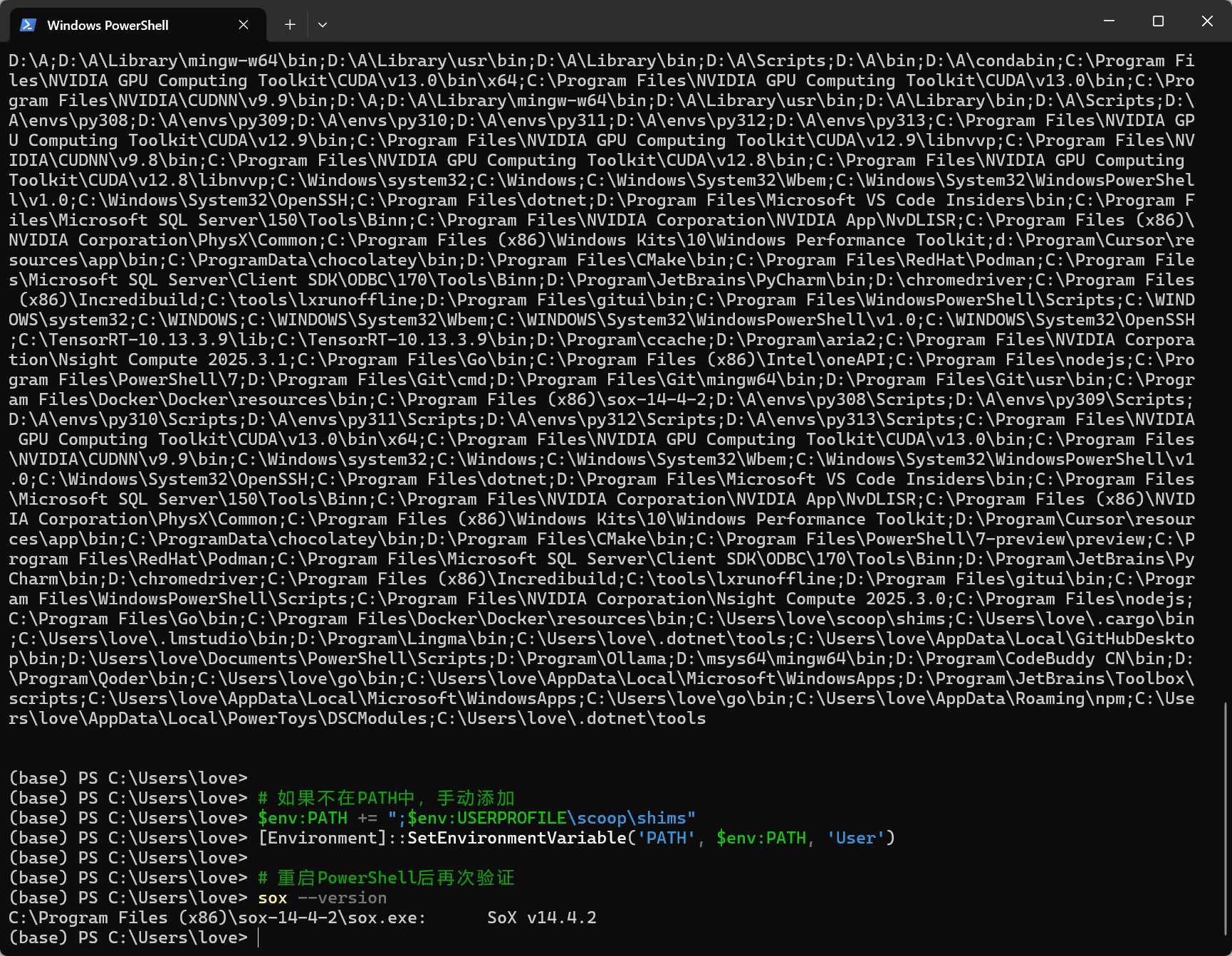Screen dimensions: 1232x956
Task: Click the 'sox-14-4-2\sox.exe:' path output
Action: click(332, 918)
